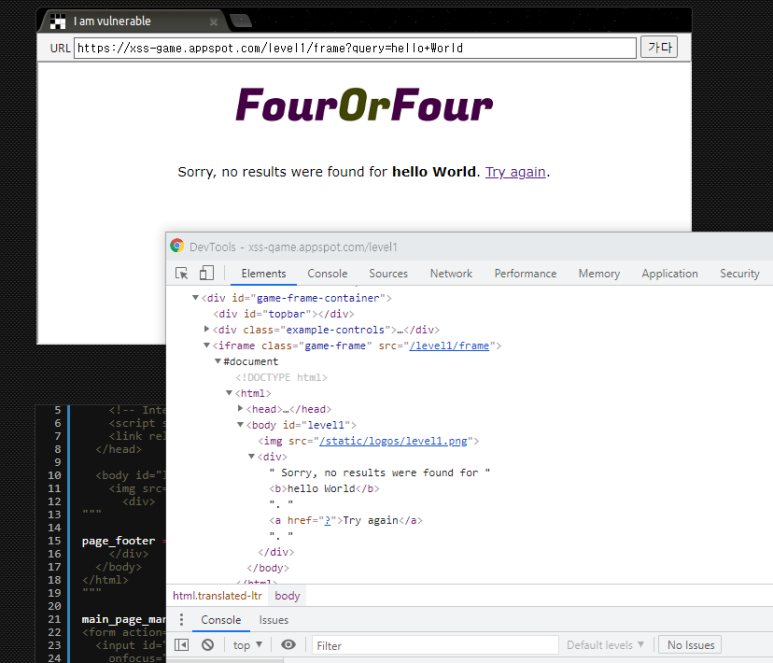Open a new tab beside I am vulnerable
Viewport: 773px width, 663px height.
[241, 21]
